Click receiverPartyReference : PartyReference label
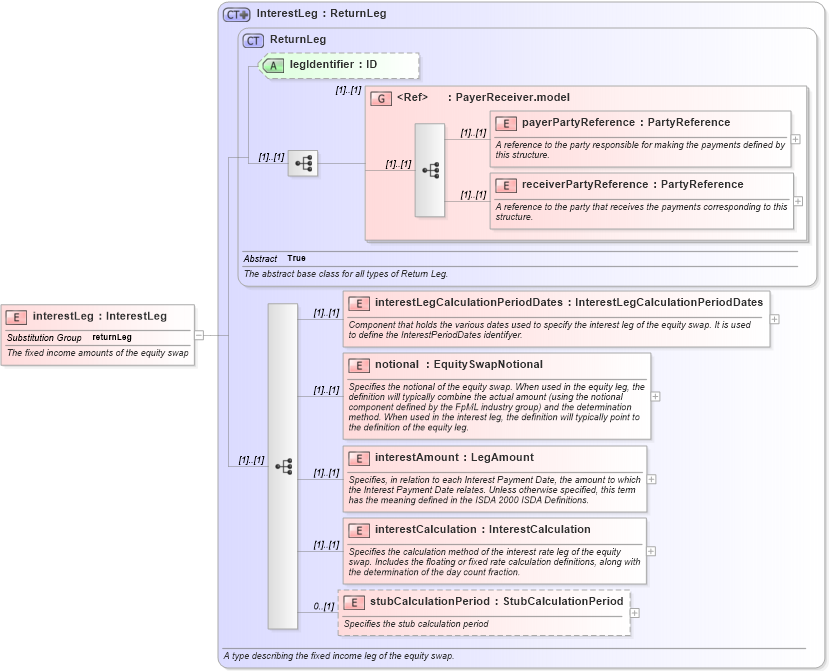The width and height of the screenshot is (830, 671). pyautogui.click(x=633, y=184)
